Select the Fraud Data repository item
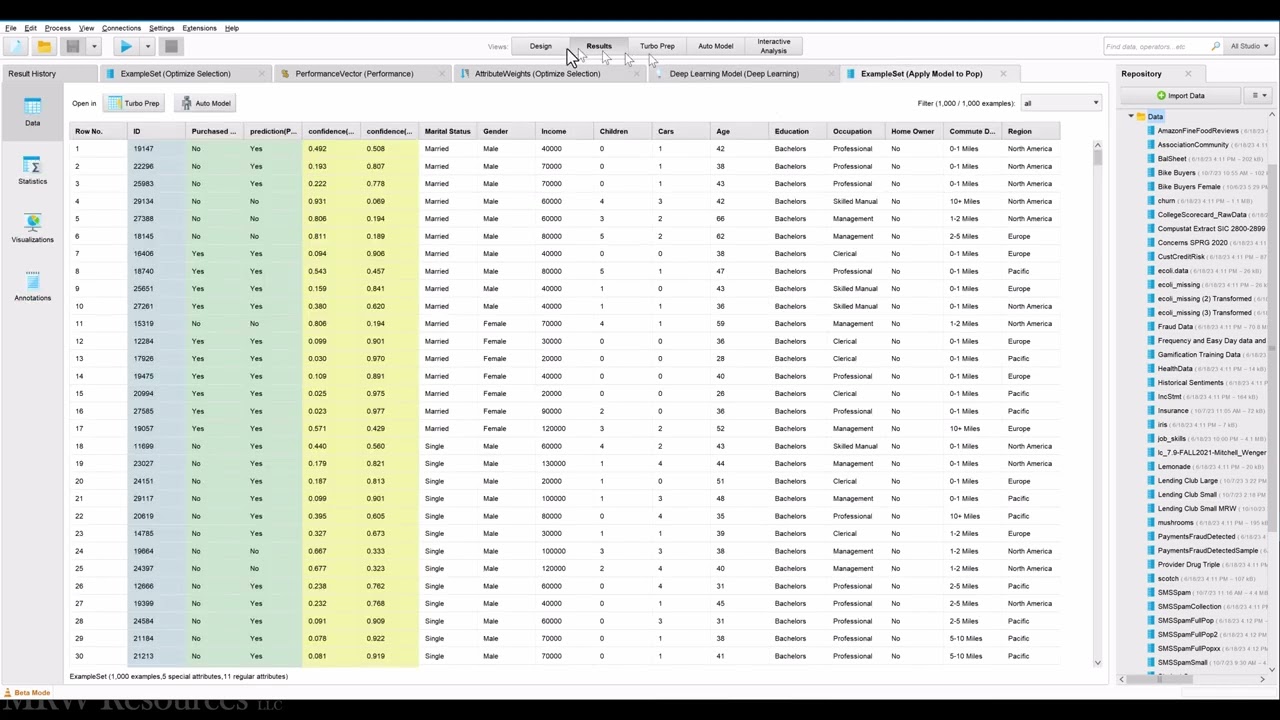 click(x=1175, y=327)
